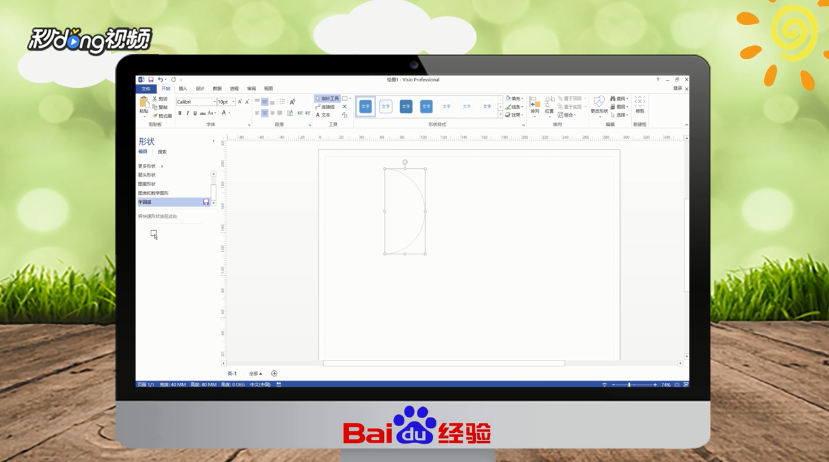Toggle bullet list formatting
This screenshot has width=829, height=462.
point(282,101)
